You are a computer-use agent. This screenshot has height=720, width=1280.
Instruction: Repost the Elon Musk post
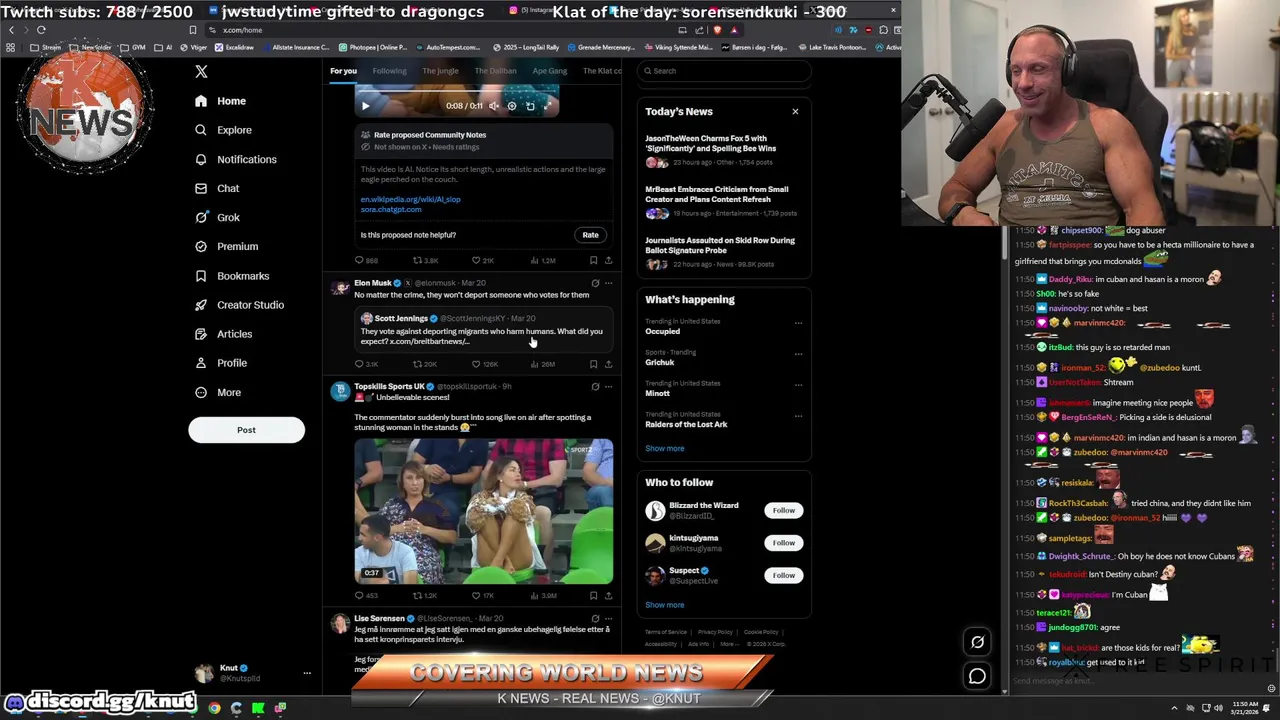click(425, 364)
